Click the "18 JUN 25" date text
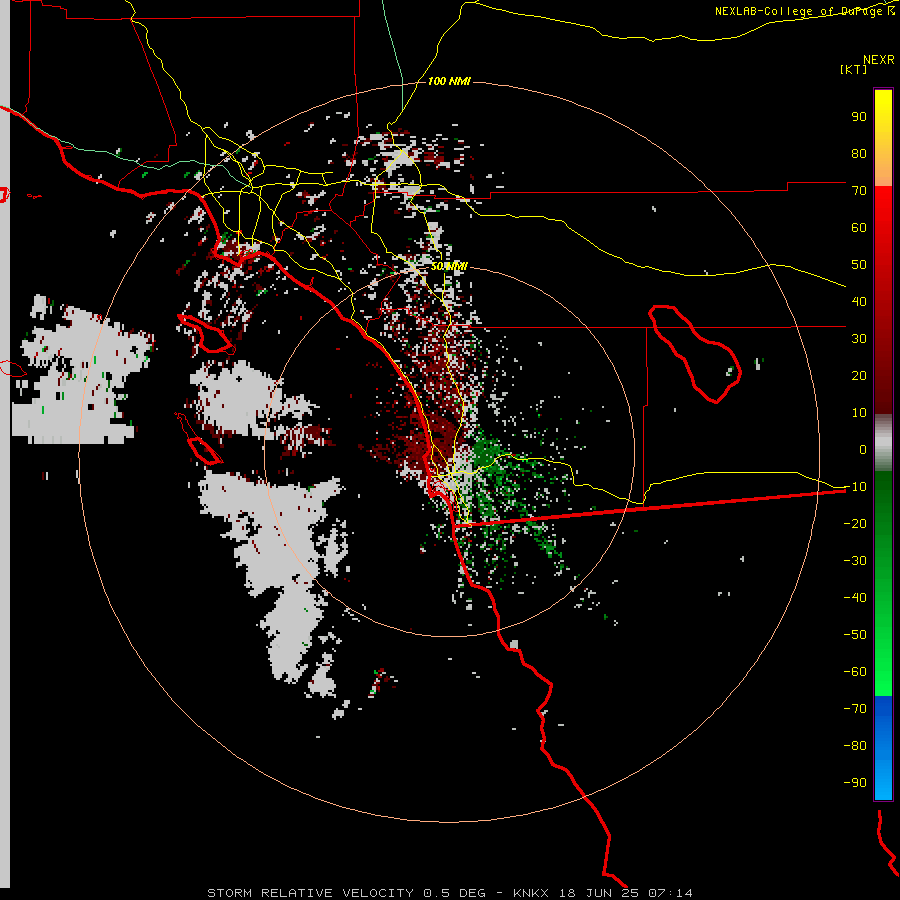This screenshot has width=900, height=900. (599, 893)
